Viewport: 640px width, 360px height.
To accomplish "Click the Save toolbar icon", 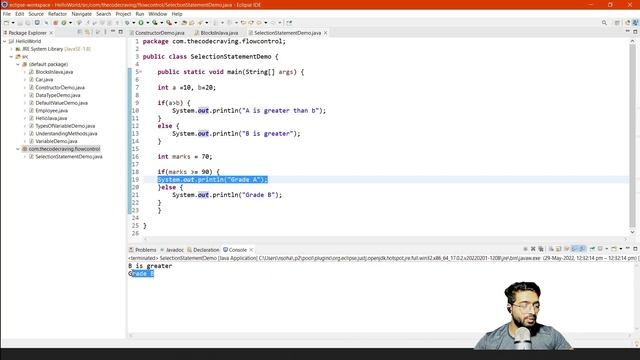I will point(20,23).
